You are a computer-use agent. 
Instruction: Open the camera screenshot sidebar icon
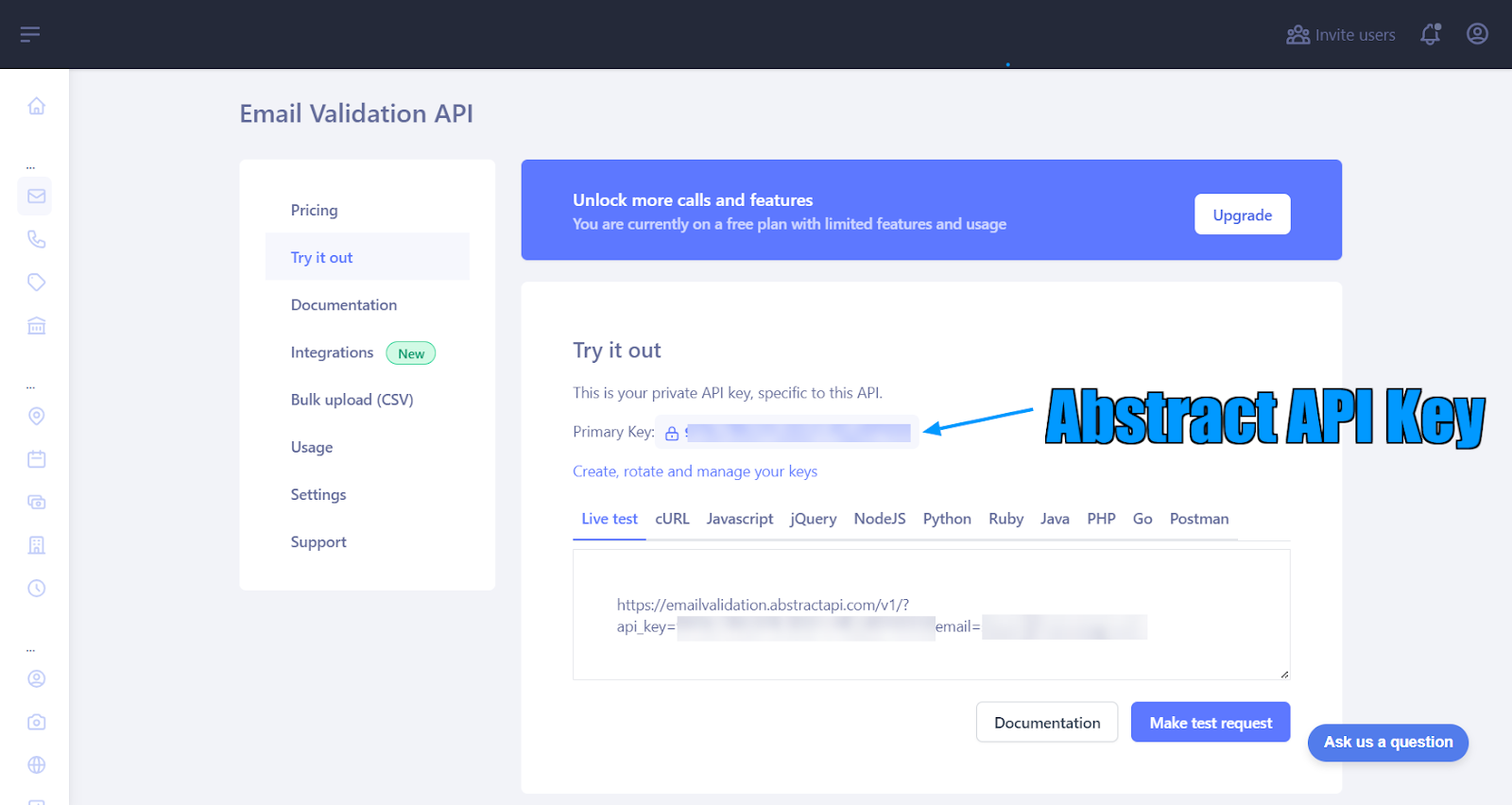click(x=37, y=722)
